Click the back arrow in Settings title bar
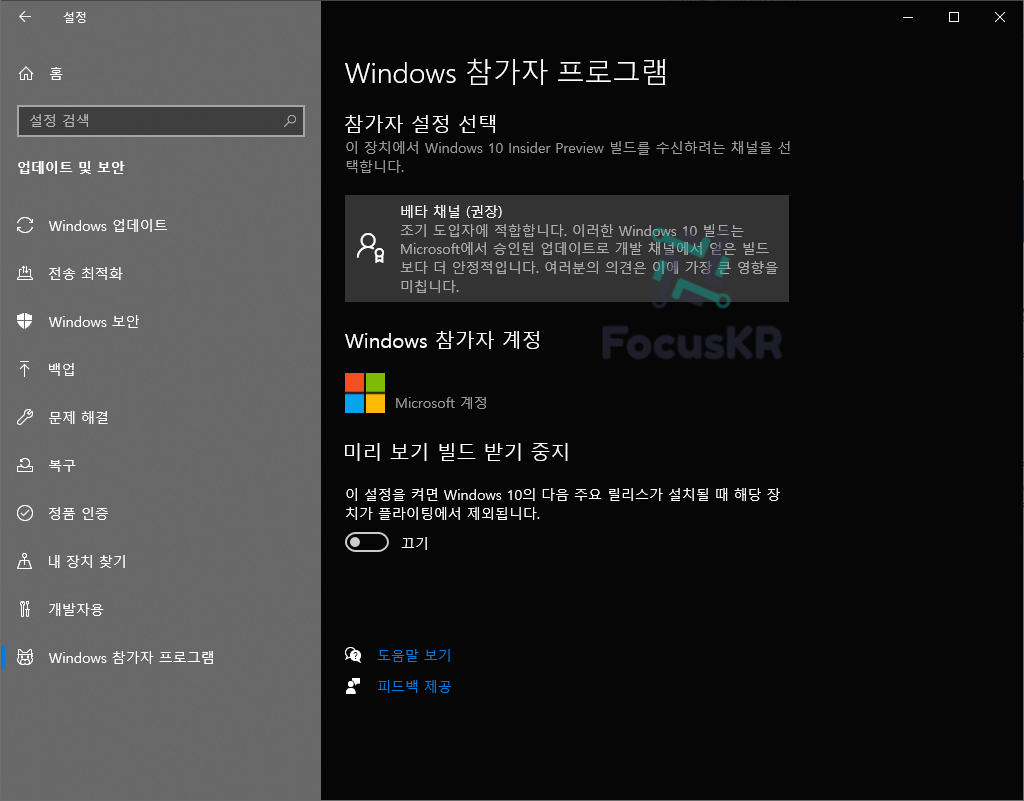 [x=25, y=17]
